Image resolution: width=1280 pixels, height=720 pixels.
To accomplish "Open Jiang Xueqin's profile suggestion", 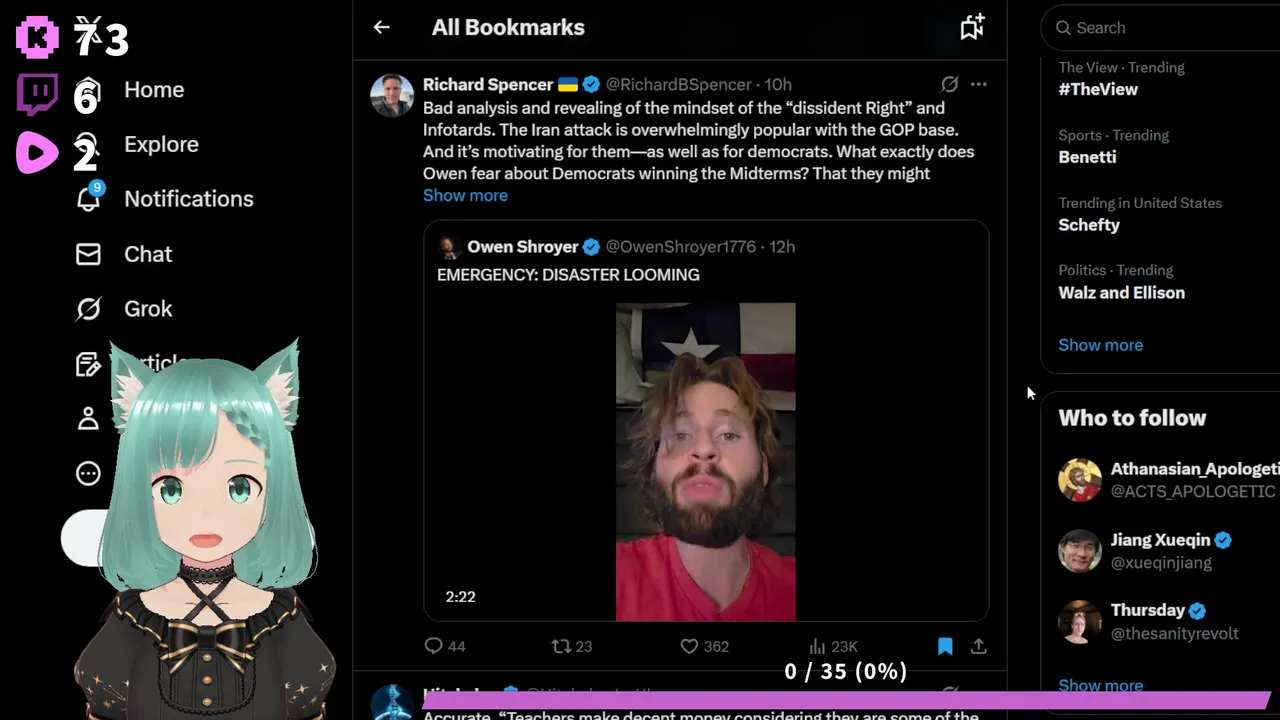I will point(1160,551).
